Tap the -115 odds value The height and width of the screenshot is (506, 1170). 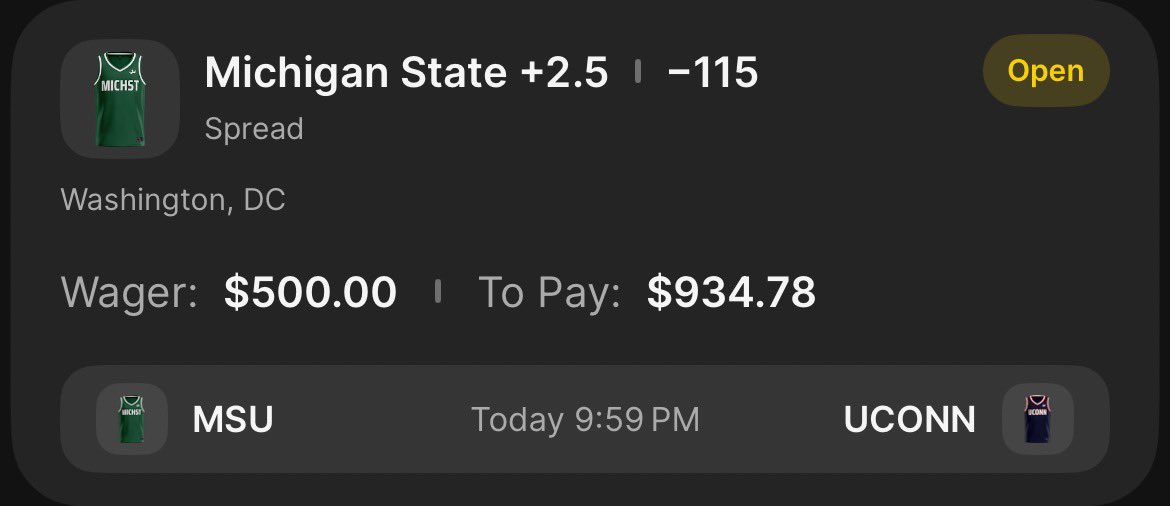(712, 73)
